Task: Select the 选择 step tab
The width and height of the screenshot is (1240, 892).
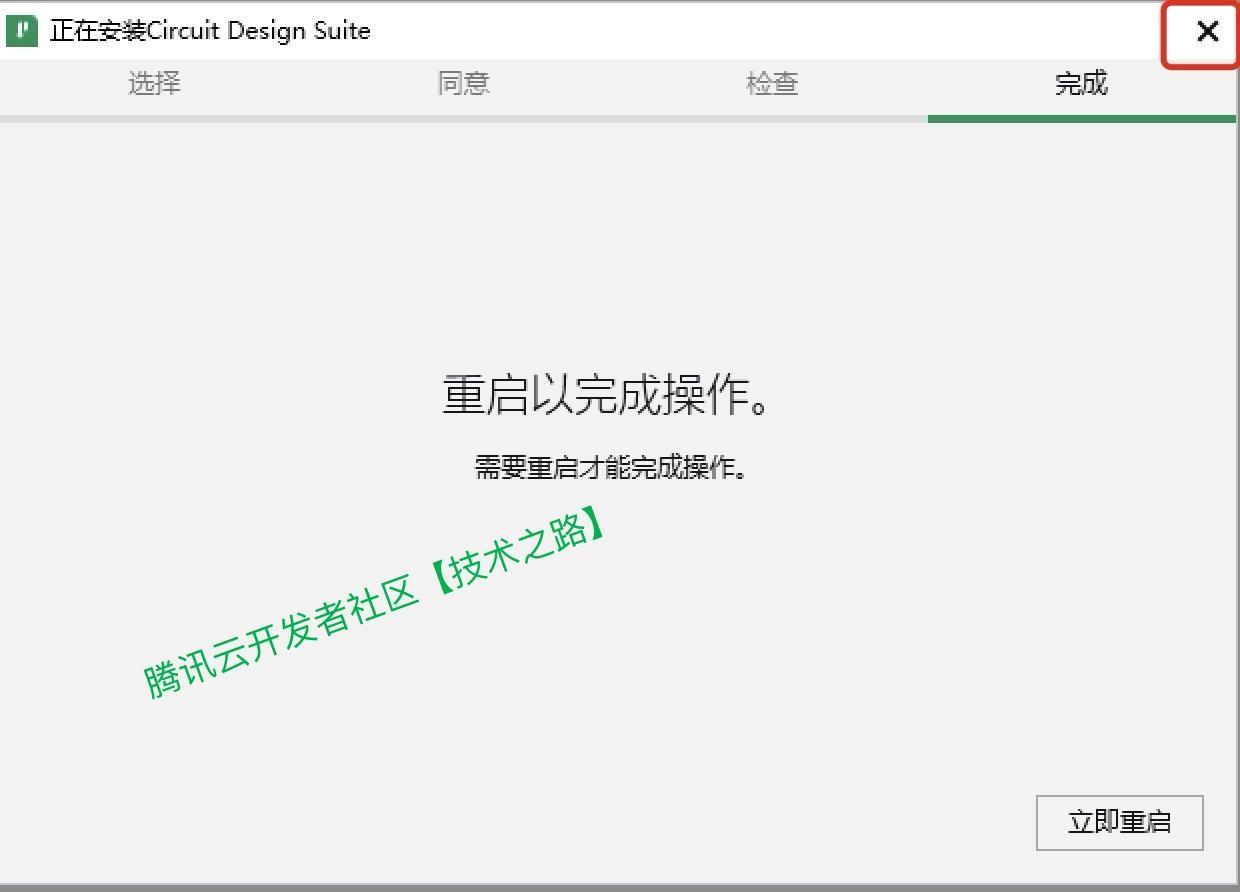Action: click(154, 83)
